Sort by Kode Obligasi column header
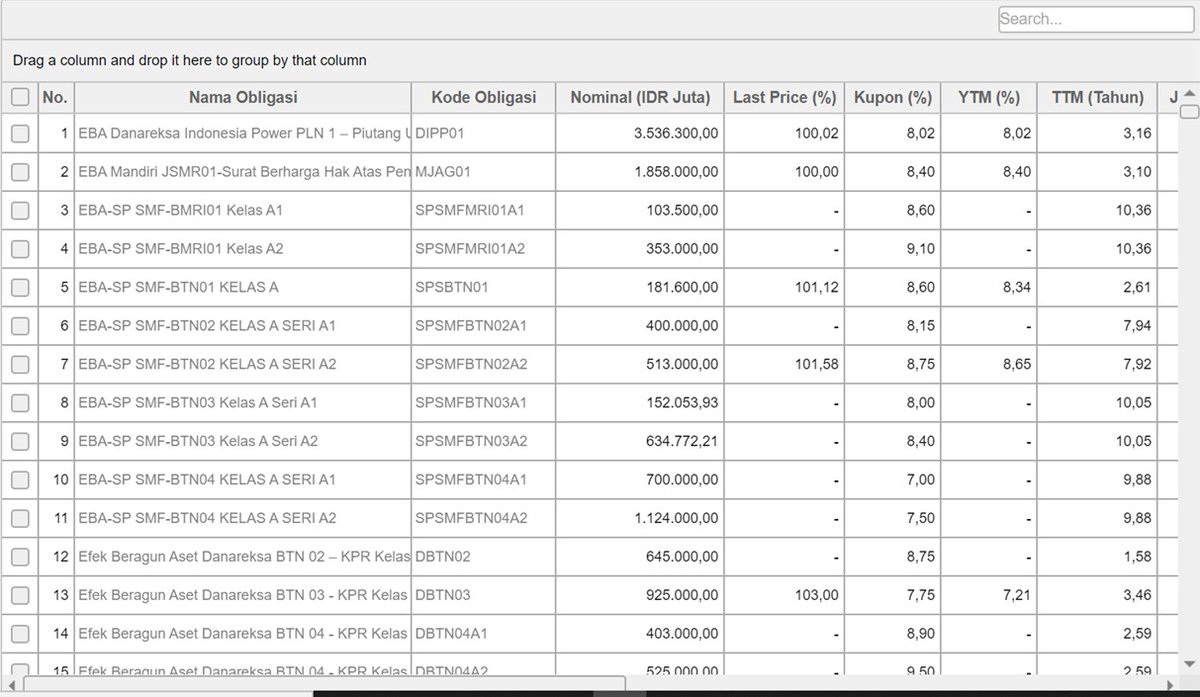1200x697 pixels. (x=484, y=97)
